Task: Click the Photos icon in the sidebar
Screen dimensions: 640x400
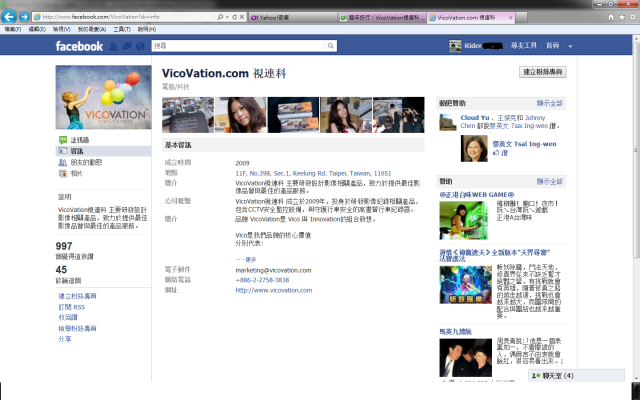Action: pos(63,173)
